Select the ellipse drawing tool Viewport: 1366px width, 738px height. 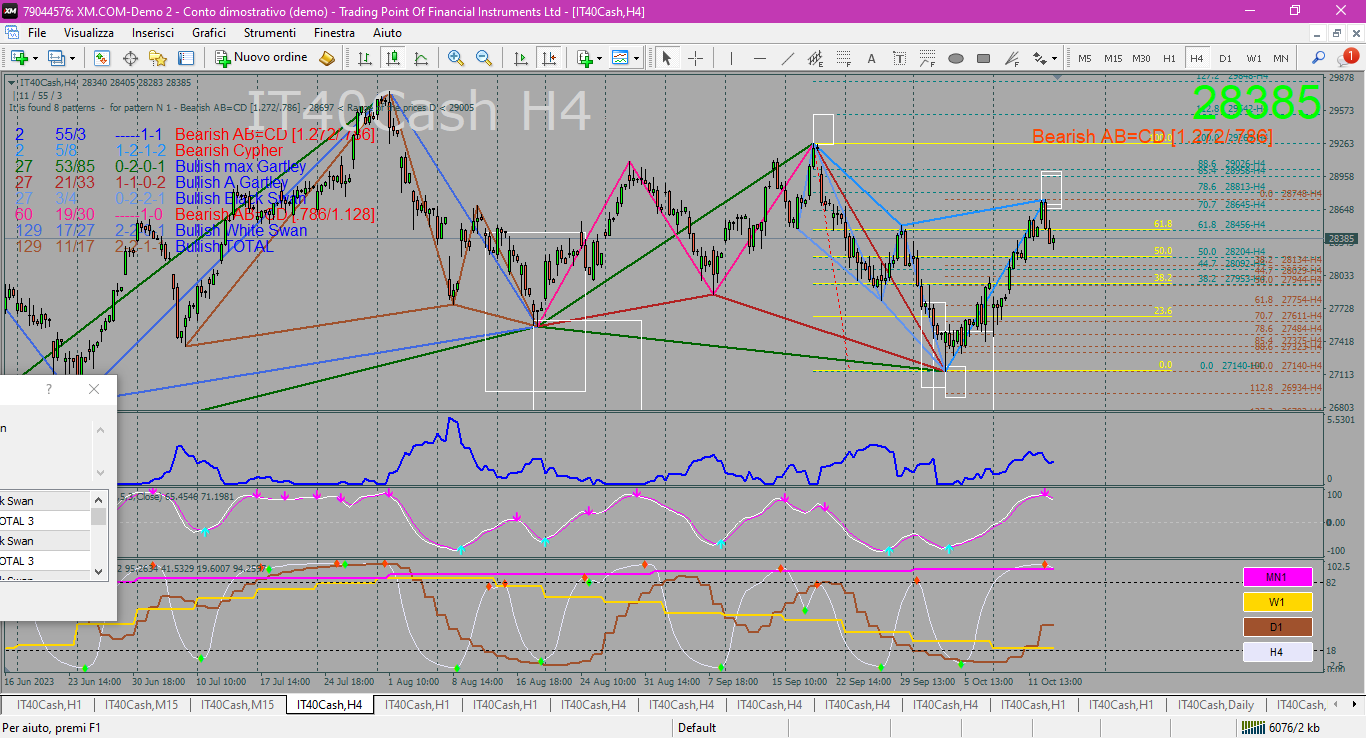(x=957, y=58)
